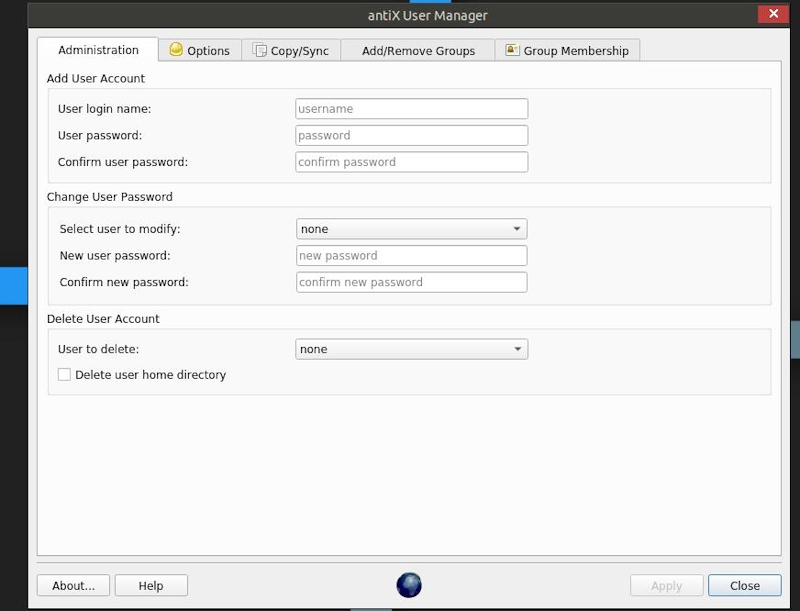Click the New user password field

click(x=411, y=255)
